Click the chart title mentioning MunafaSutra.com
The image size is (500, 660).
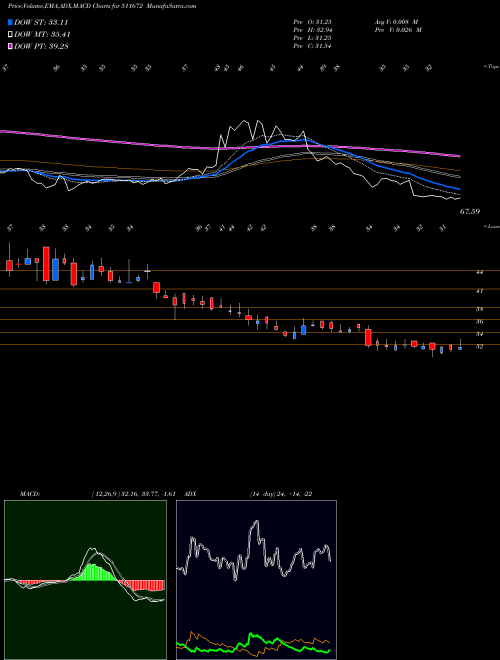[102, 6]
